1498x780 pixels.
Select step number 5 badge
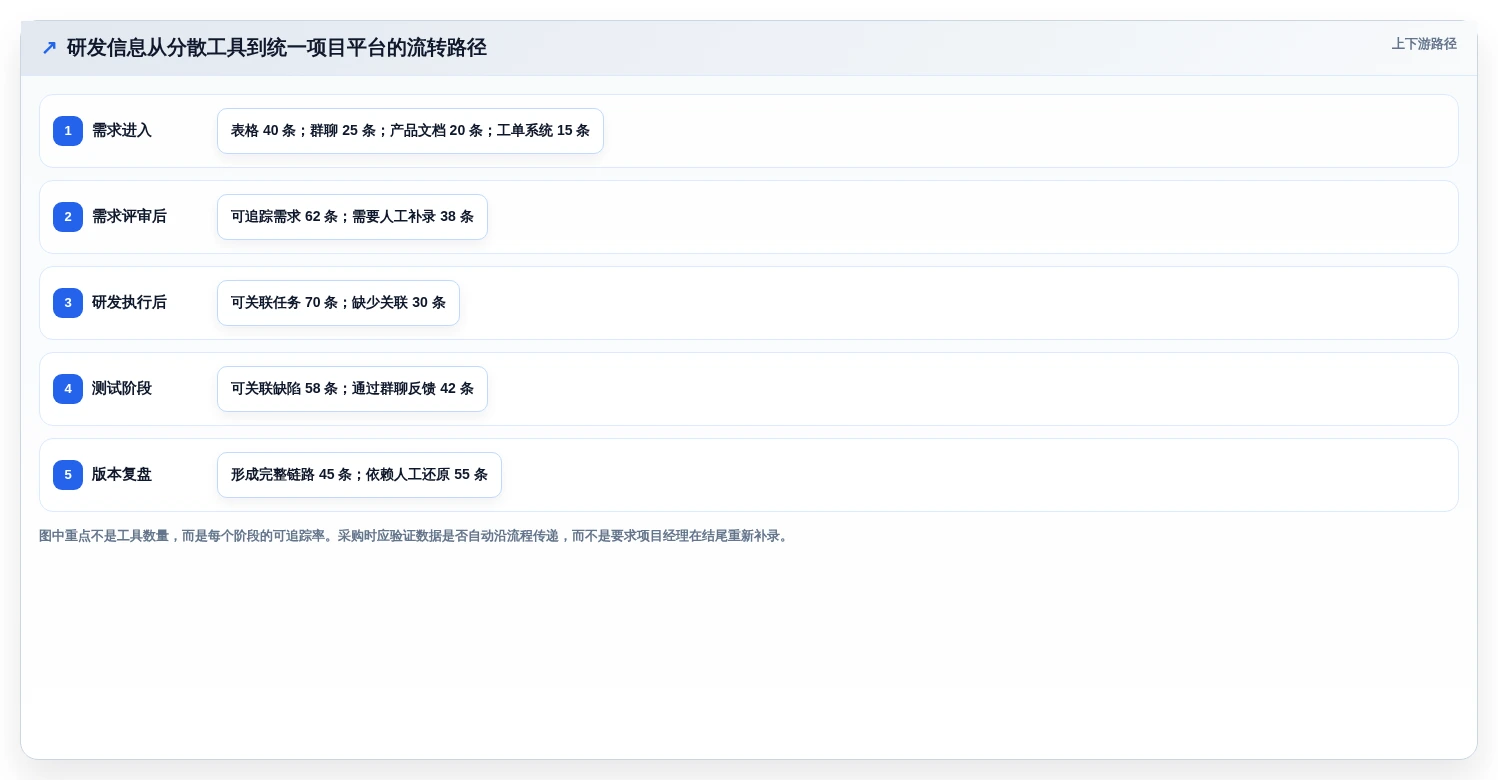pos(68,475)
